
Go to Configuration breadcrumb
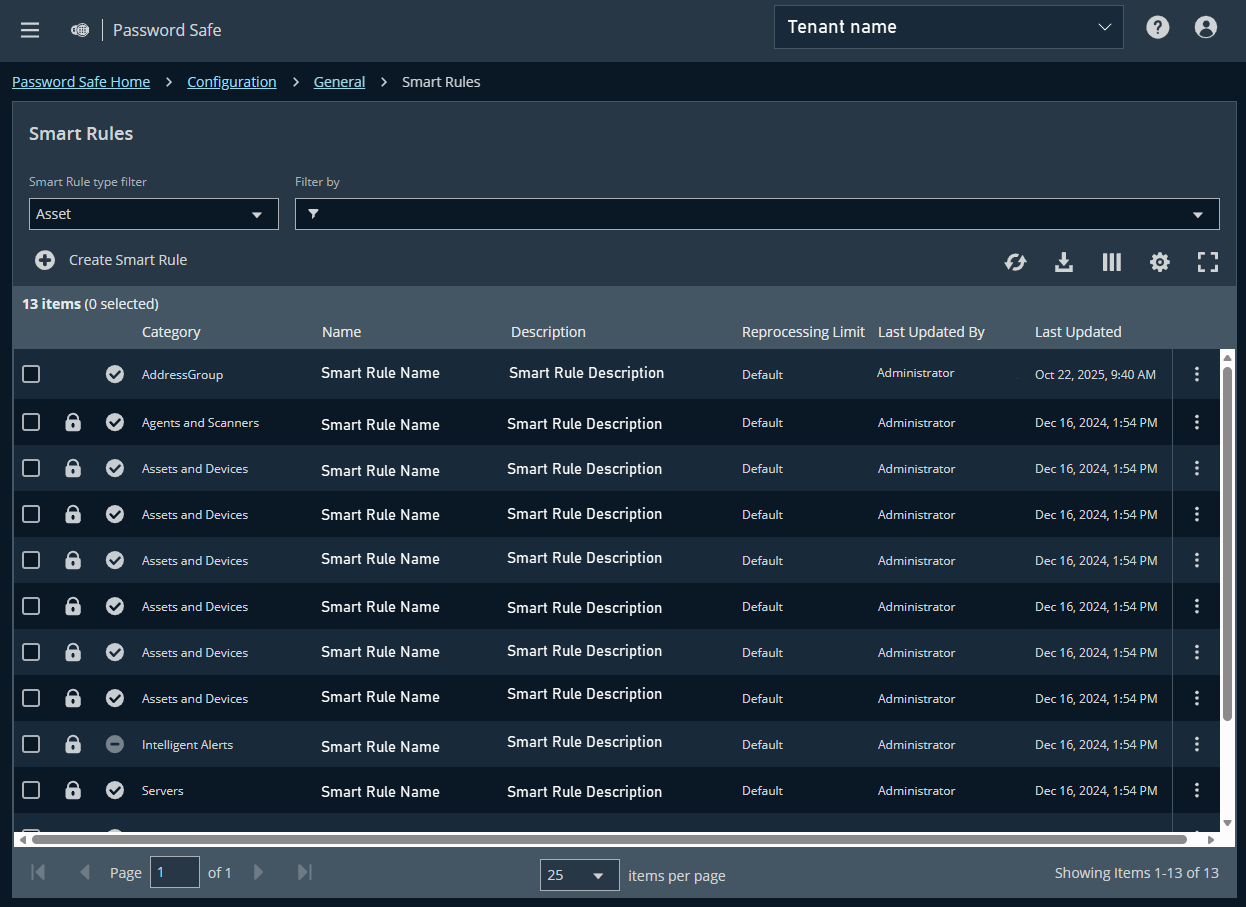(x=231, y=82)
